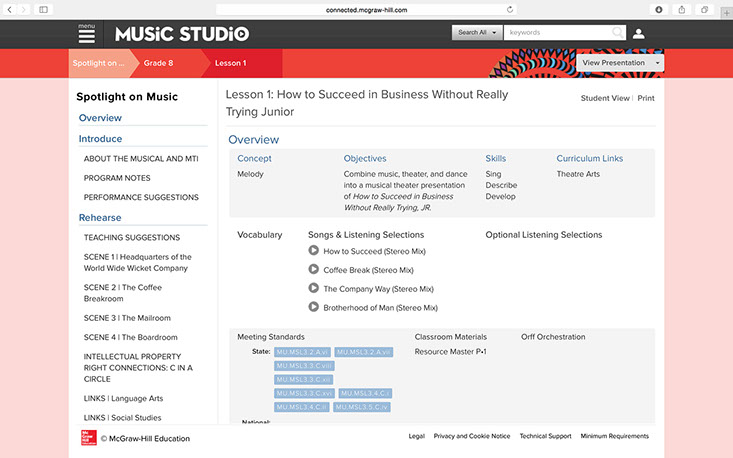Screen dimensions: 733x458
Task: Open Minimum Requirements footer link
Action: pos(615,436)
